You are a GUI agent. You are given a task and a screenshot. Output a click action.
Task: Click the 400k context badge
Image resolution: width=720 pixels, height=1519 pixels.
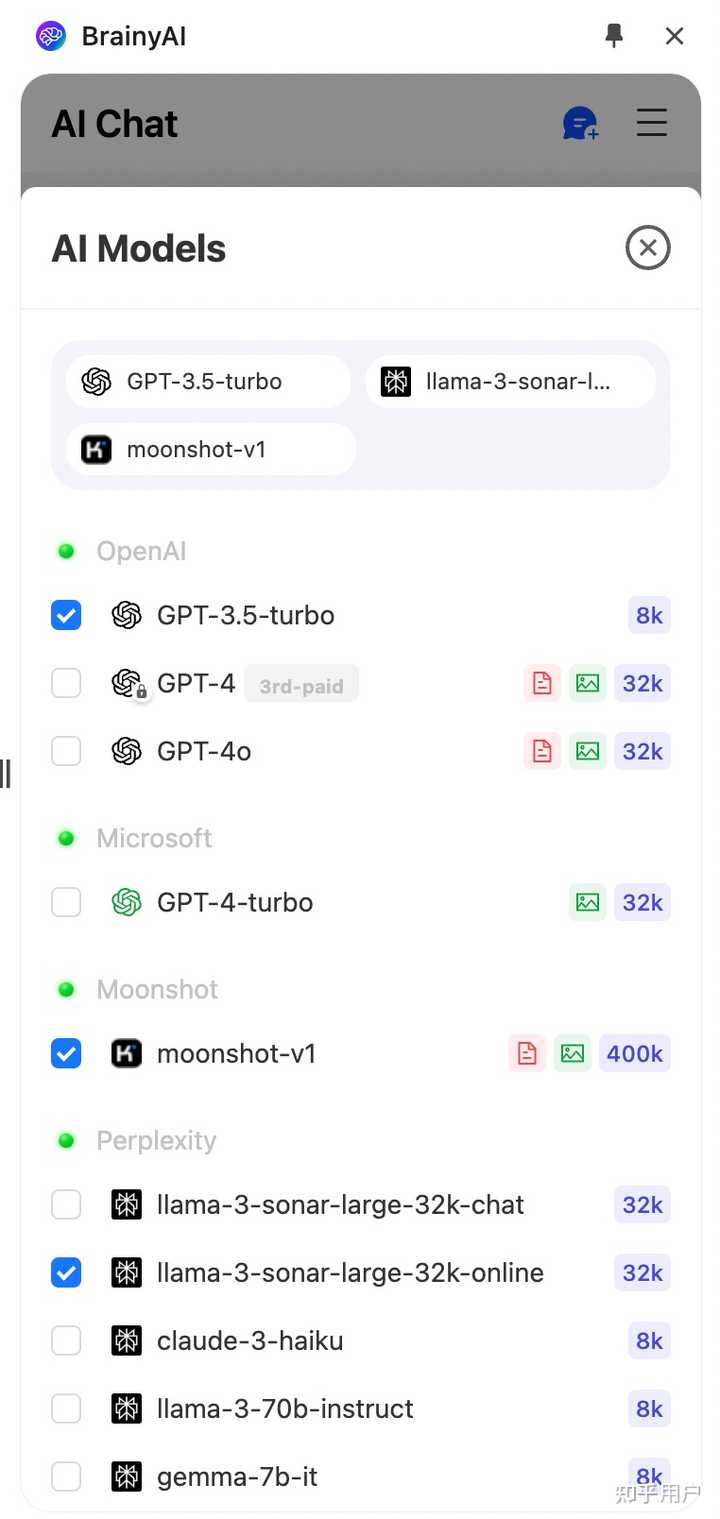tap(635, 1053)
